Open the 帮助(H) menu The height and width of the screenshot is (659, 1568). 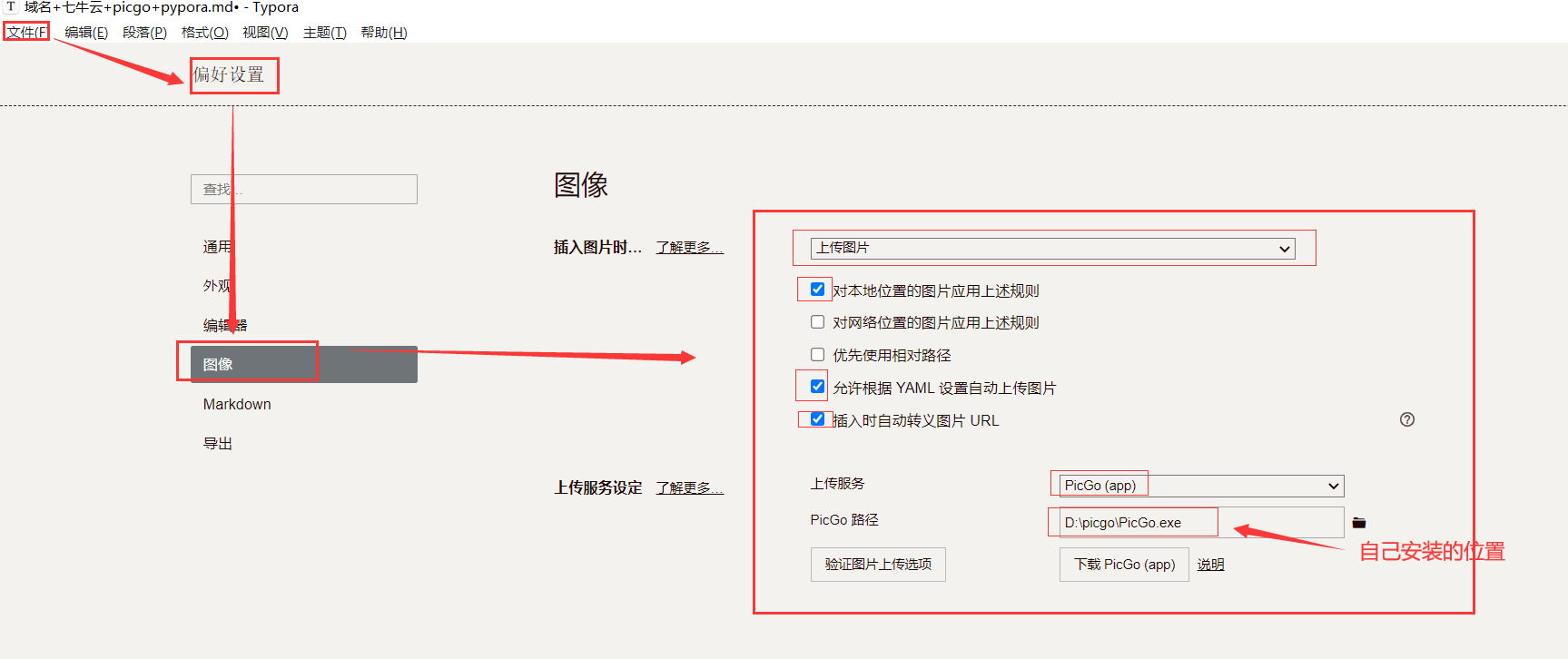tap(384, 33)
